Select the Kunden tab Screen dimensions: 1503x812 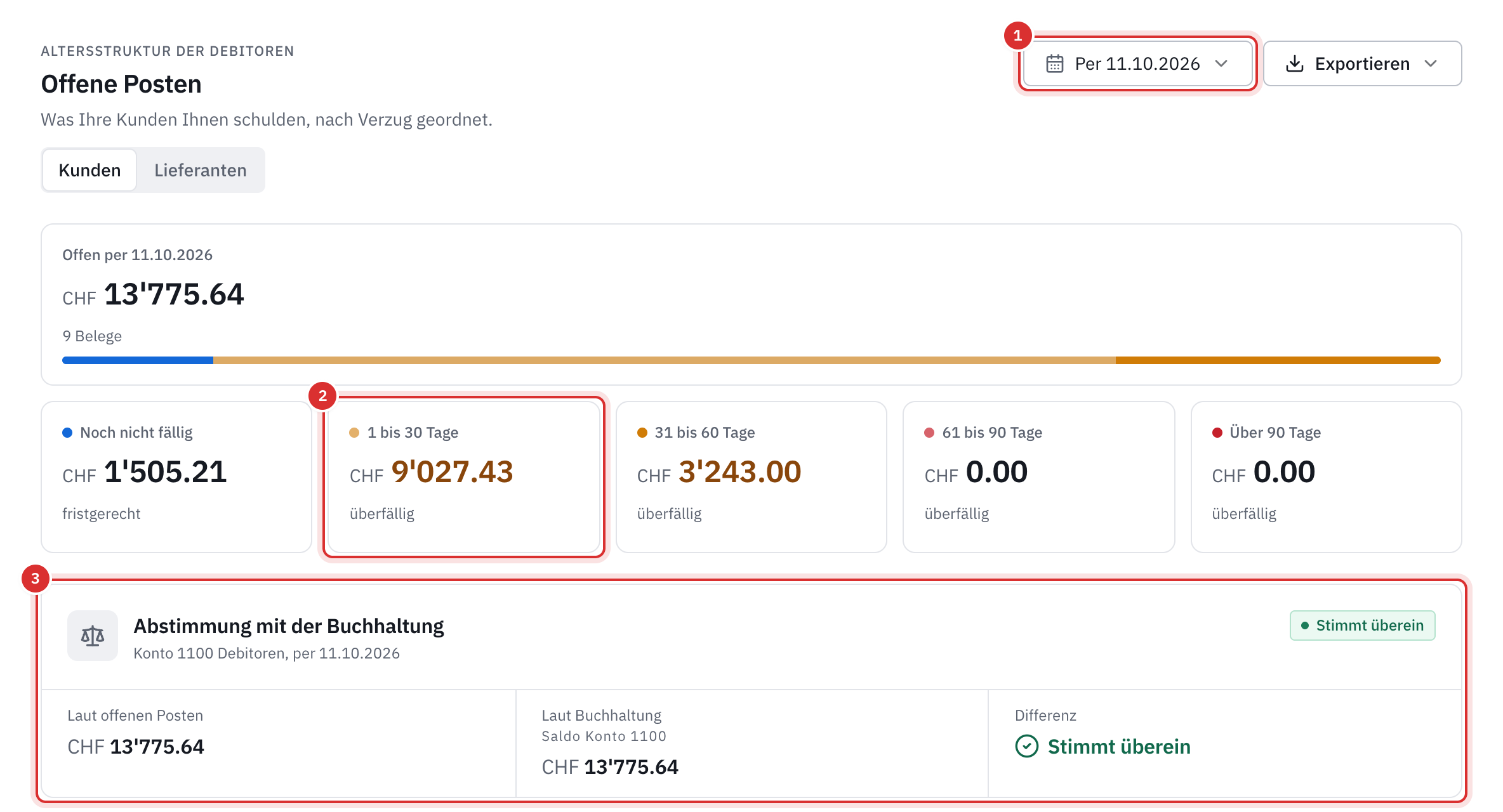[89, 170]
